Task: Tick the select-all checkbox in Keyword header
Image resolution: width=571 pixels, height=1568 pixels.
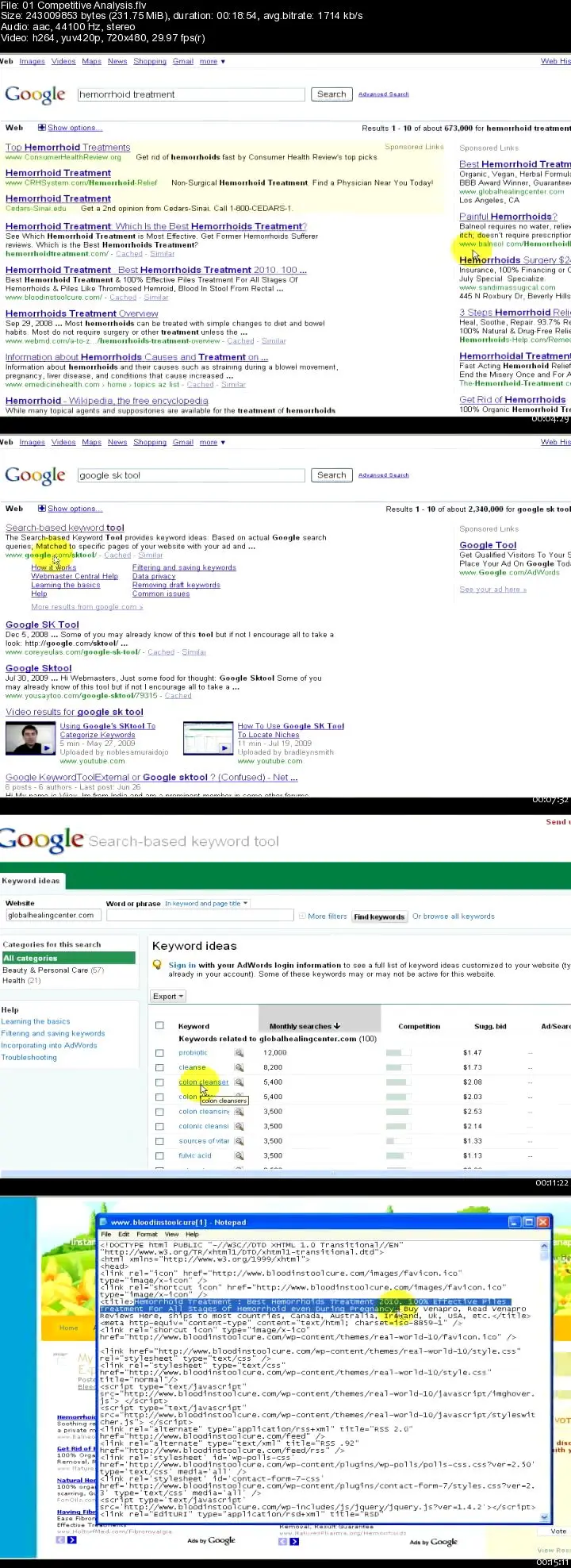Action: click(159, 1025)
